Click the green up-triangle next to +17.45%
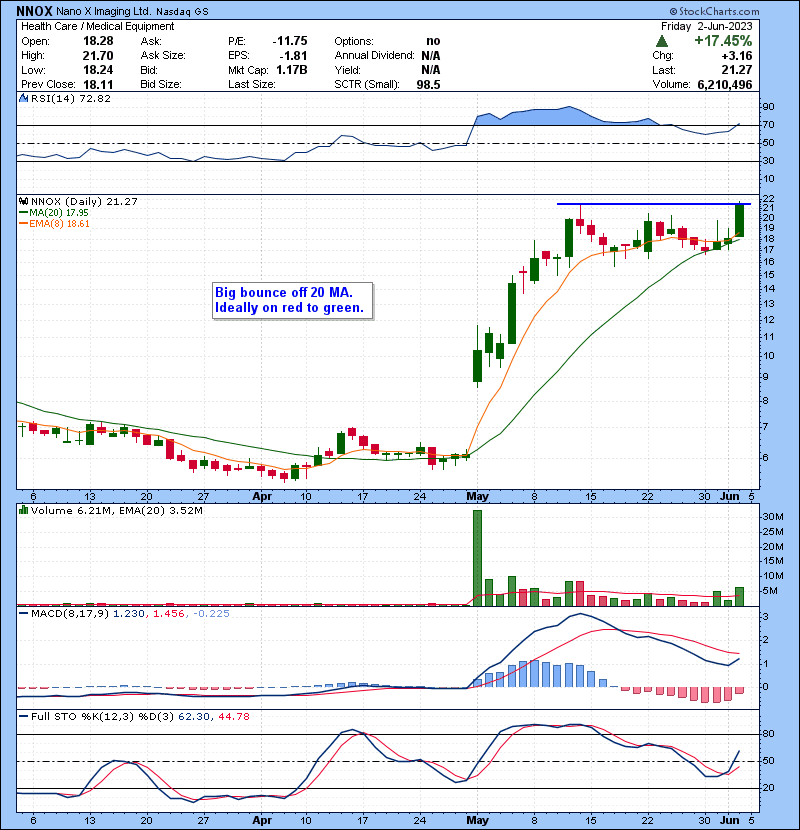The image size is (800, 830). (661, 41)
